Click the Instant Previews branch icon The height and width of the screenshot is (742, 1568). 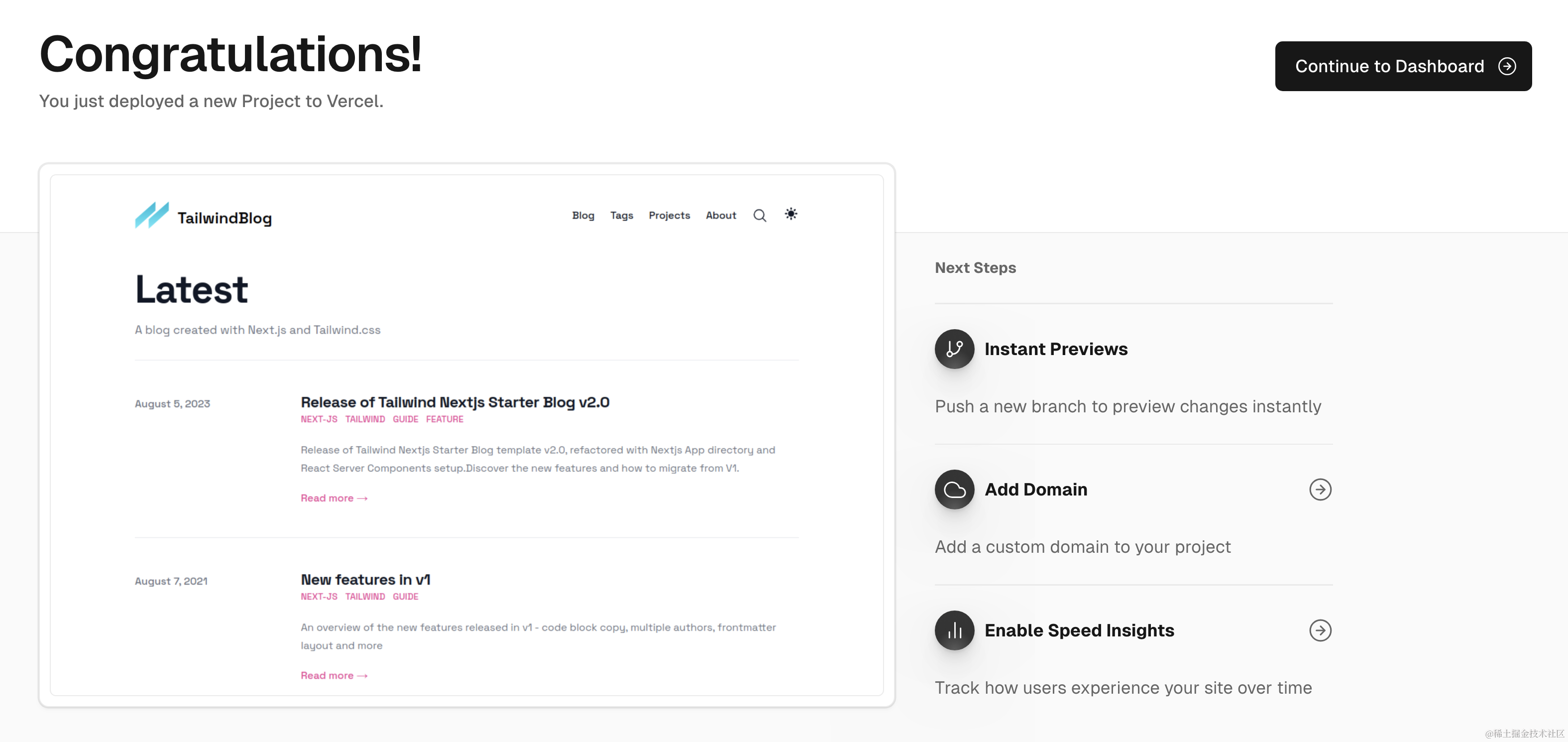(x=954, y=349)
